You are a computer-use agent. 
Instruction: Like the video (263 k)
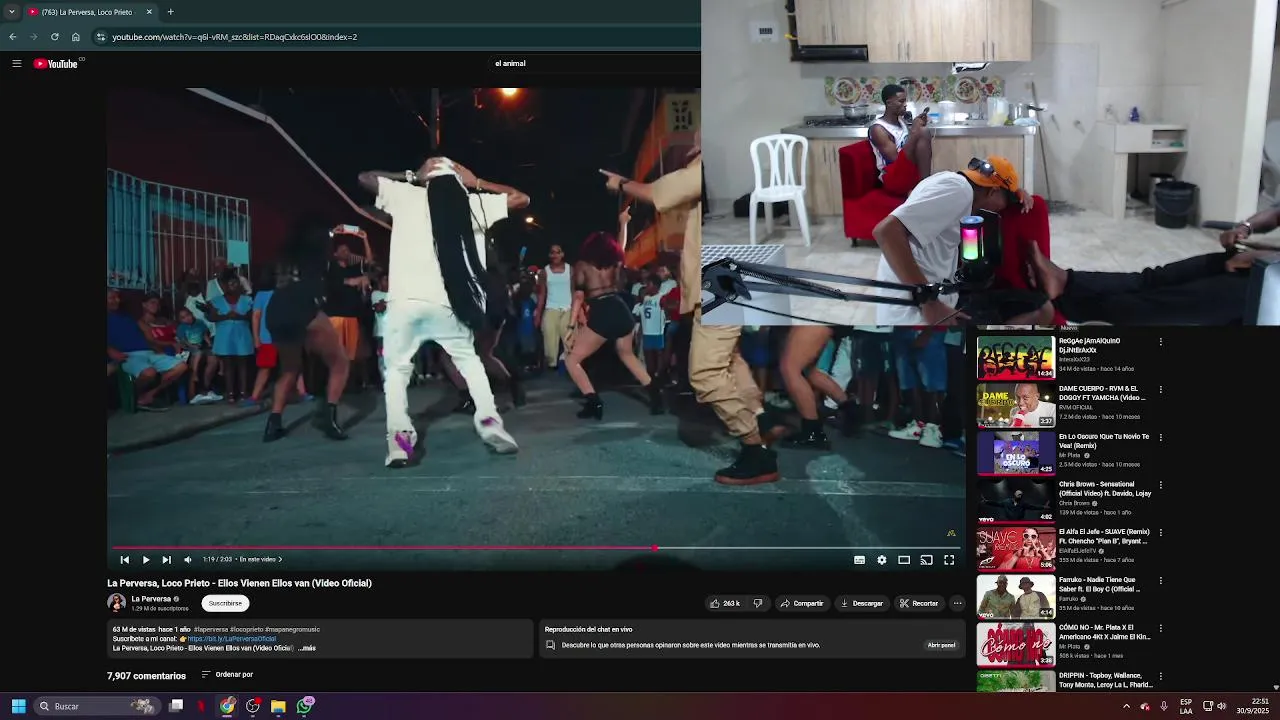click(725, 603)
